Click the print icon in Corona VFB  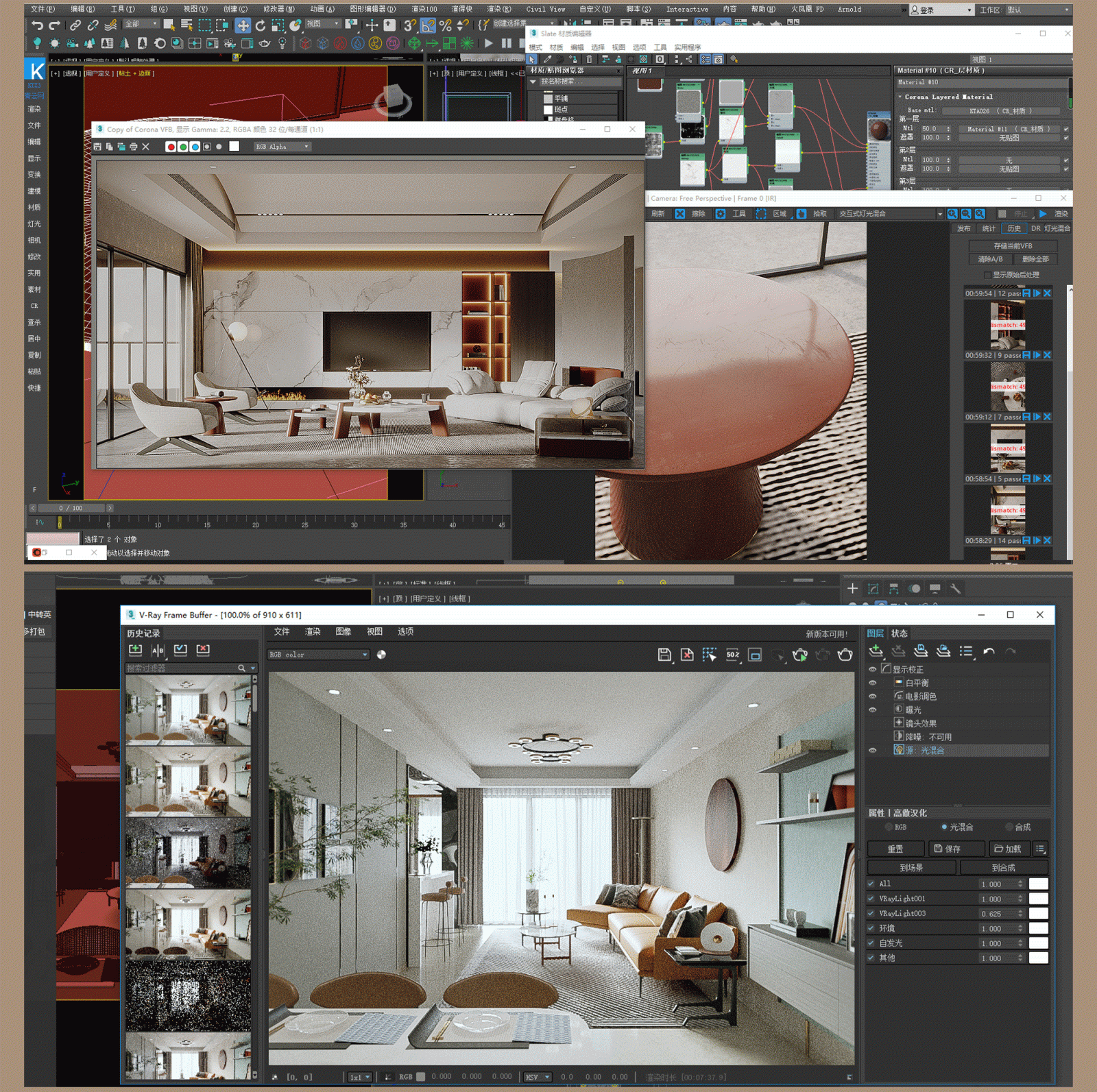pyautogui.click(x=134, y=147)
